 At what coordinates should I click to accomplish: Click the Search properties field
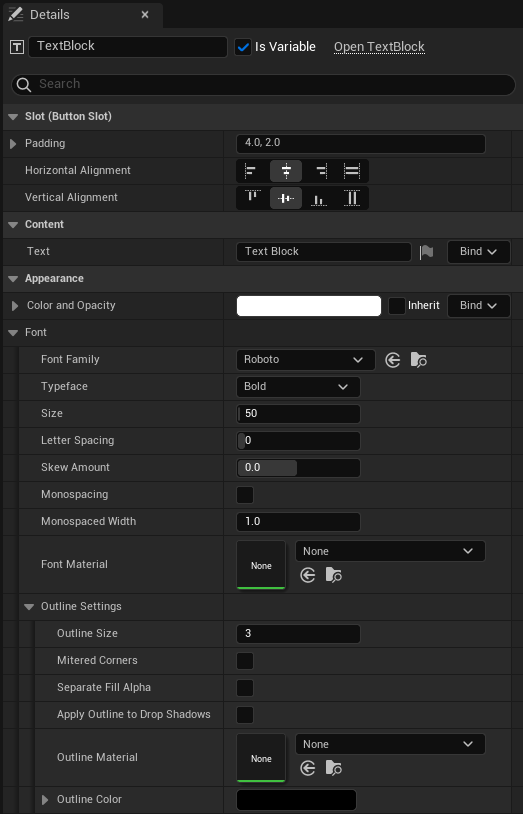[263, 84]
